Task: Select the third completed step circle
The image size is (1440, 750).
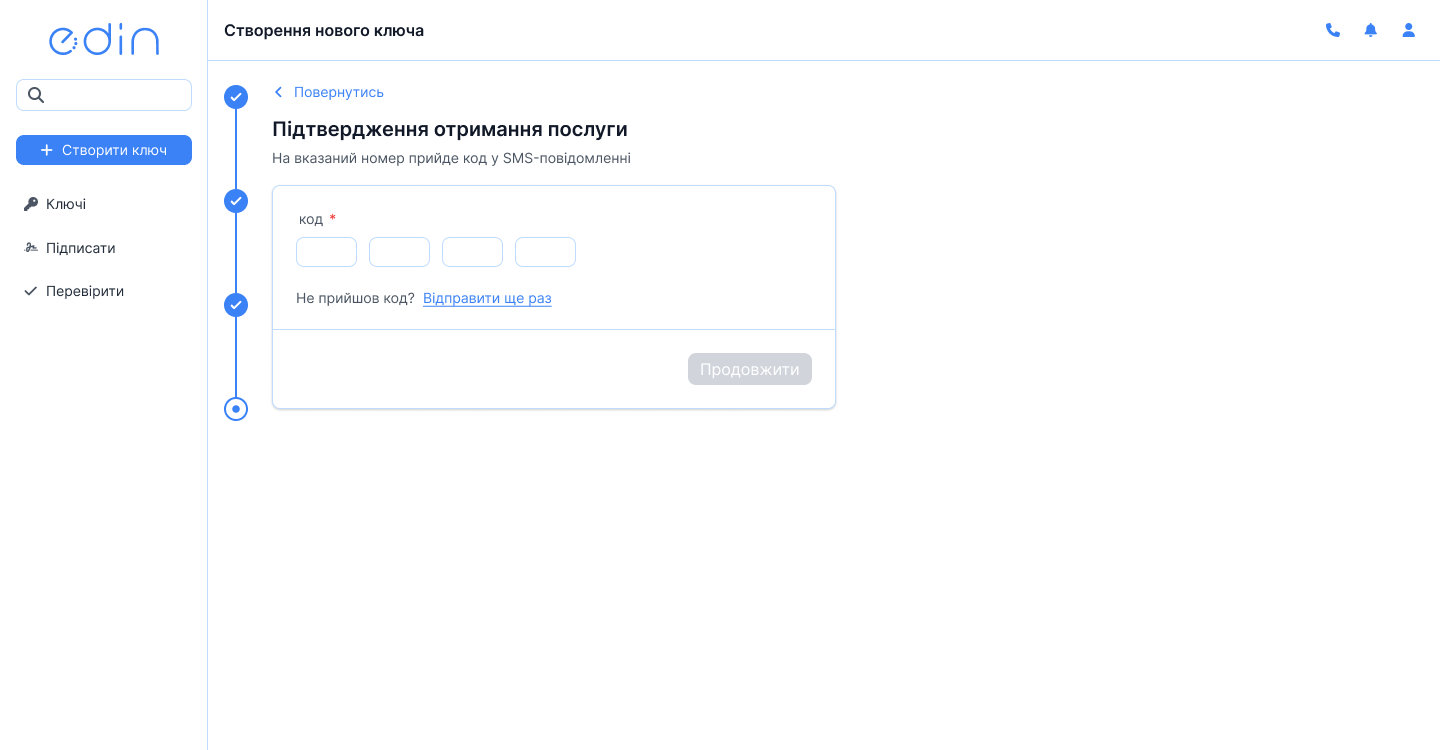Action: point(236,305)
